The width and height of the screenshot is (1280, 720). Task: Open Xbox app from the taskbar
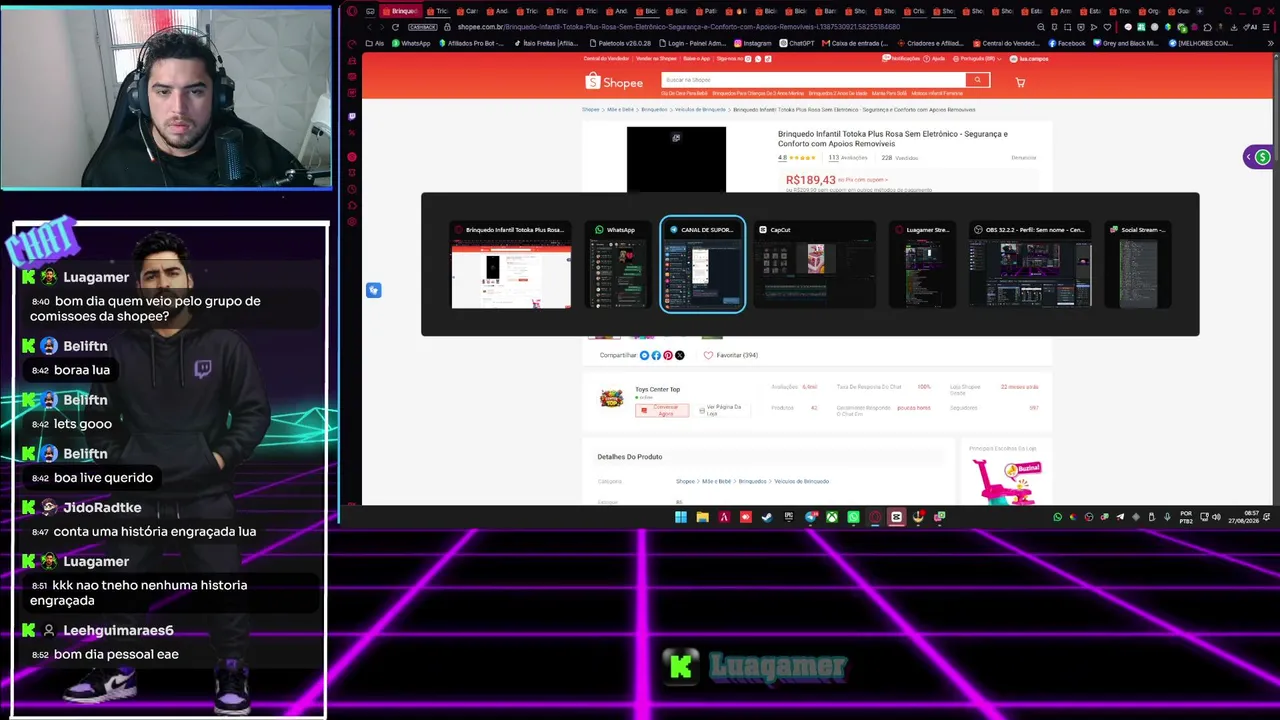(x=832, y=517)
